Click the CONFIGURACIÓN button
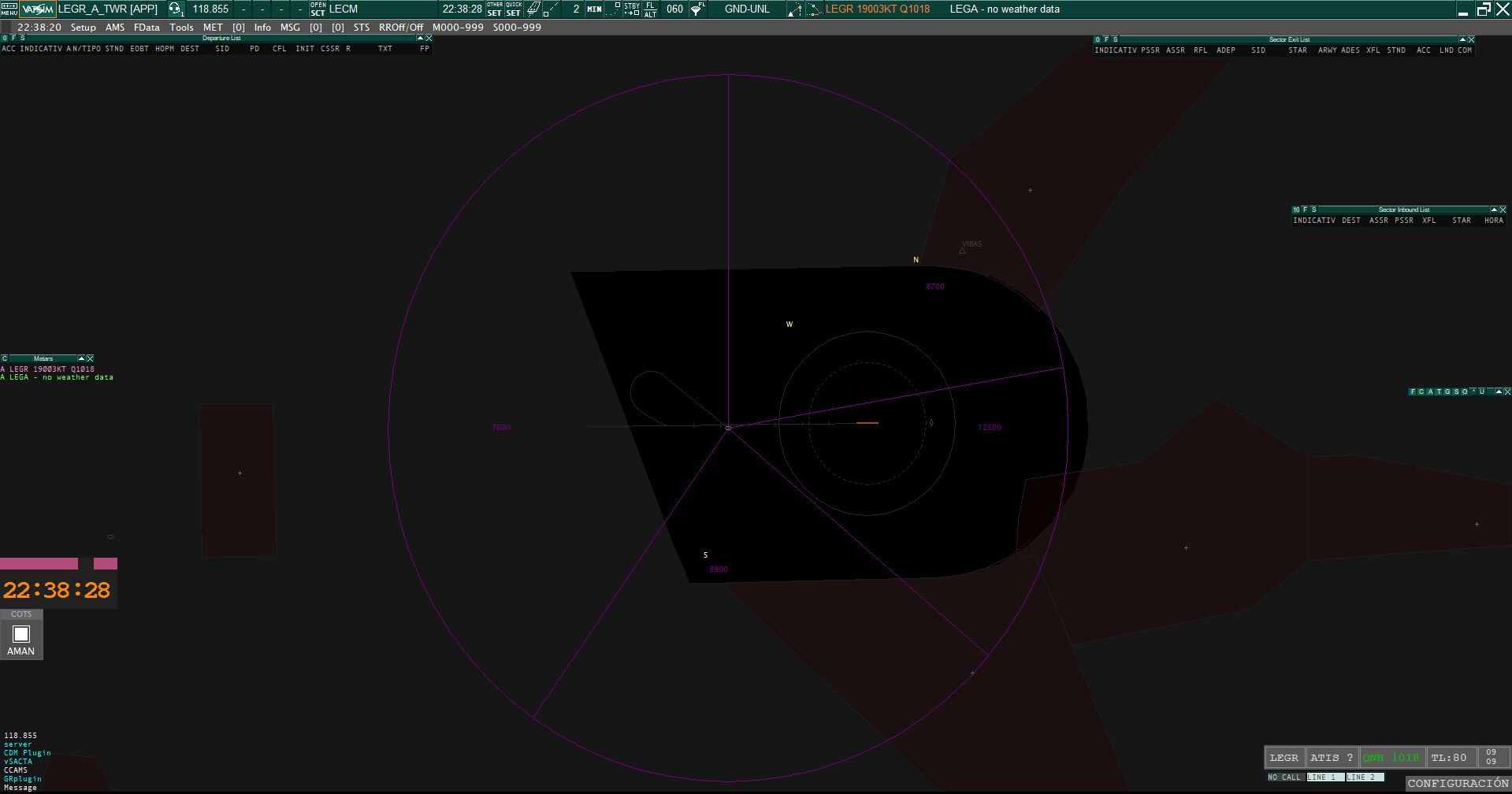Image resolution: width=1512 pixels, height=794 pixels. [1458, 784]
